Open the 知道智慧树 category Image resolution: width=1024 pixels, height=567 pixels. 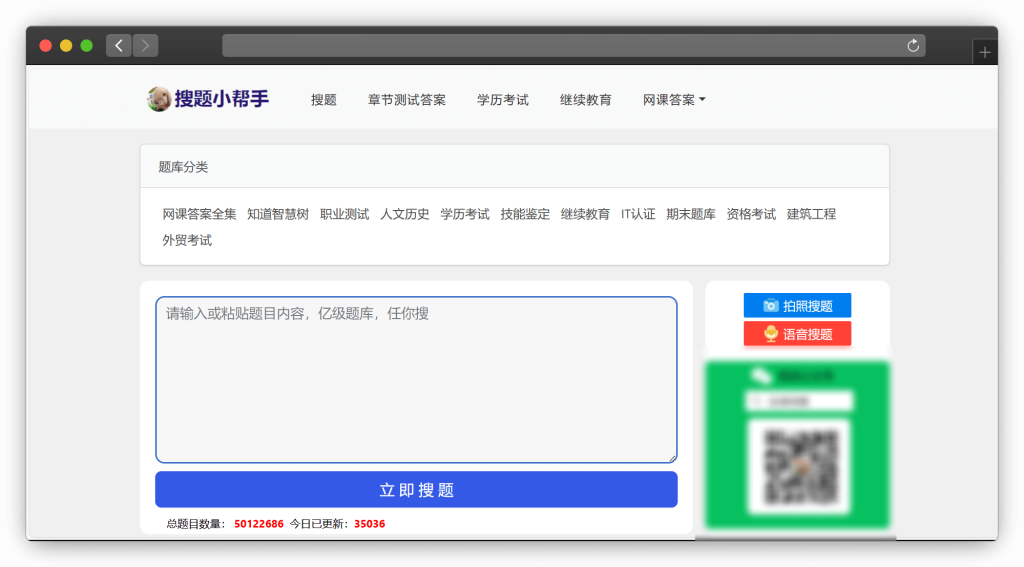[278, 214]
